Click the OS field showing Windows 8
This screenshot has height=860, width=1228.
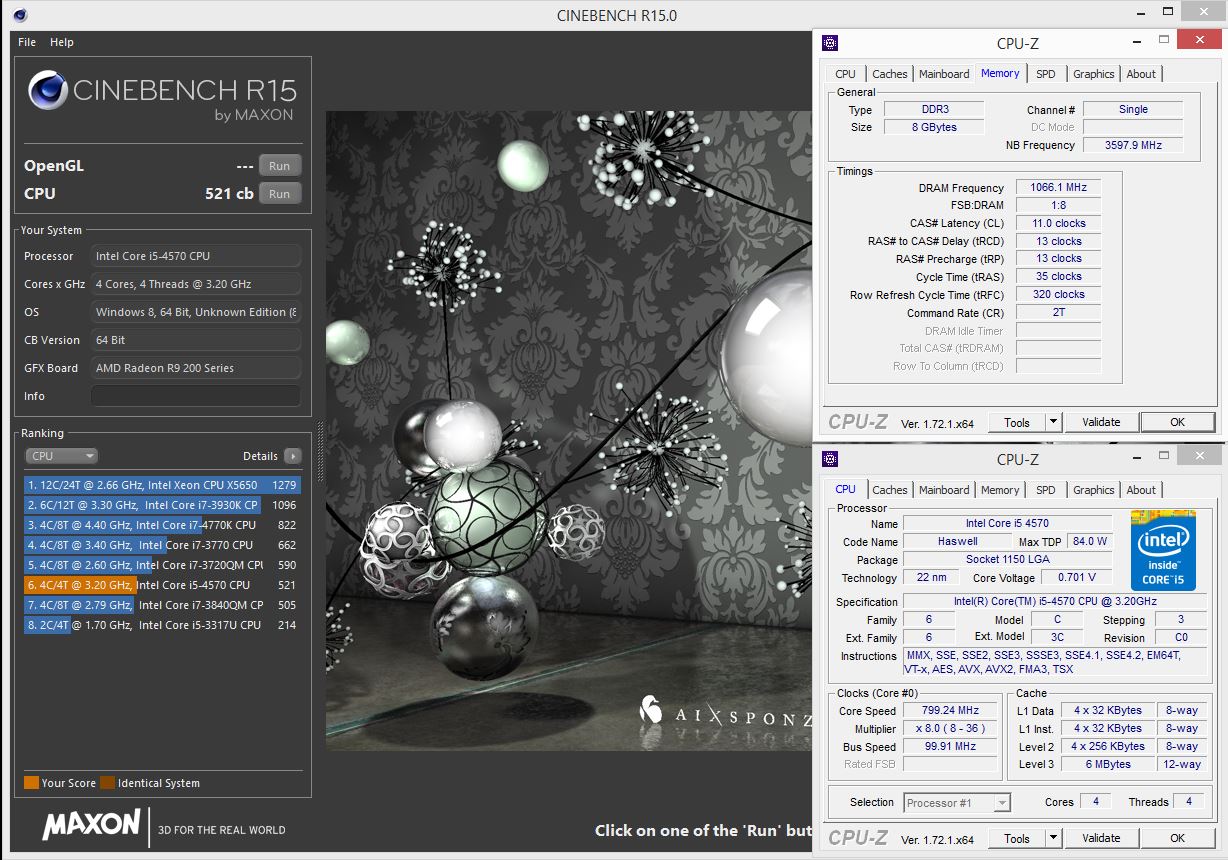coord(196,312)
